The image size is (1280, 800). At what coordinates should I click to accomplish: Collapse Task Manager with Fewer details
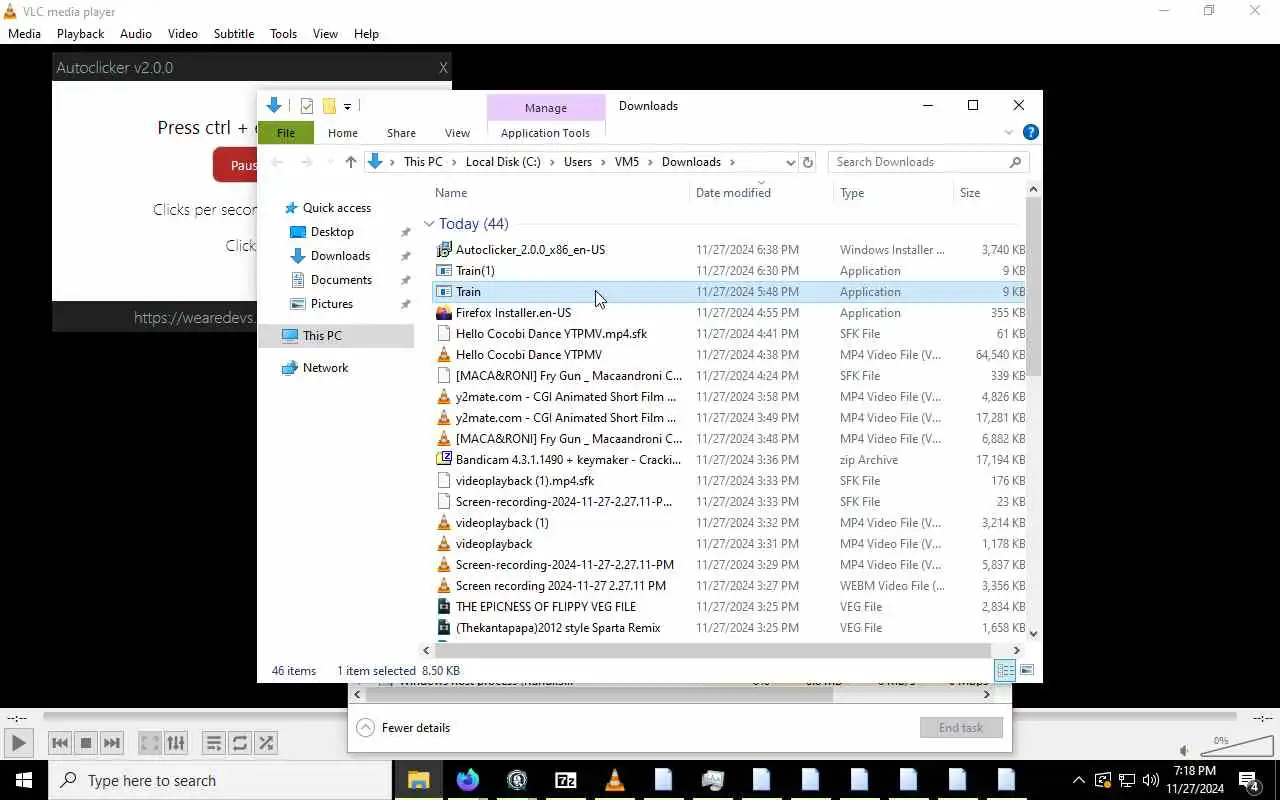403,728
